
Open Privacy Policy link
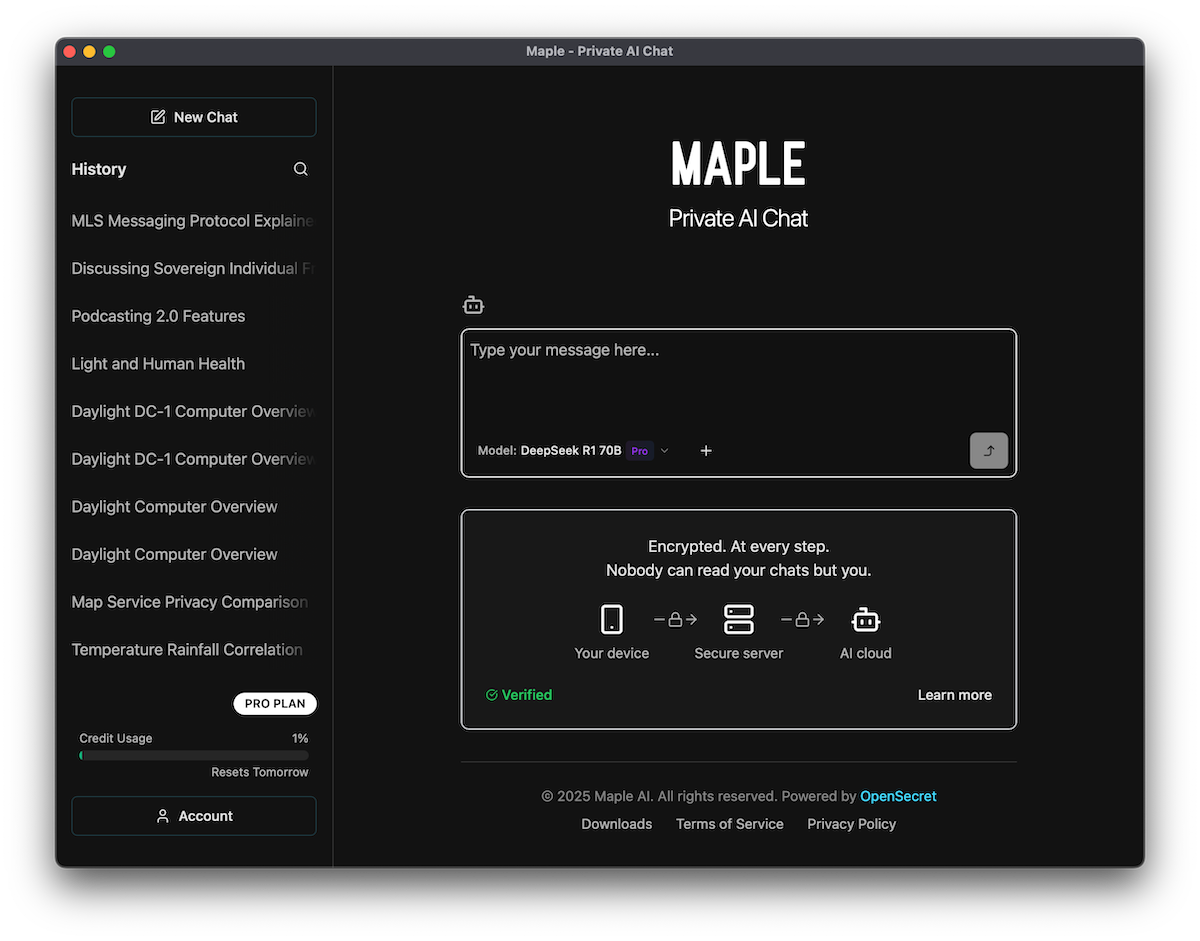click(852, 824)
